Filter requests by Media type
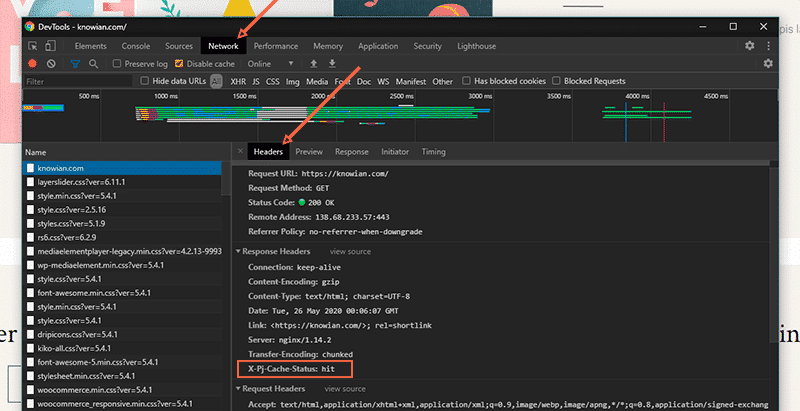800x411 pixels. [x=317, y=81]
